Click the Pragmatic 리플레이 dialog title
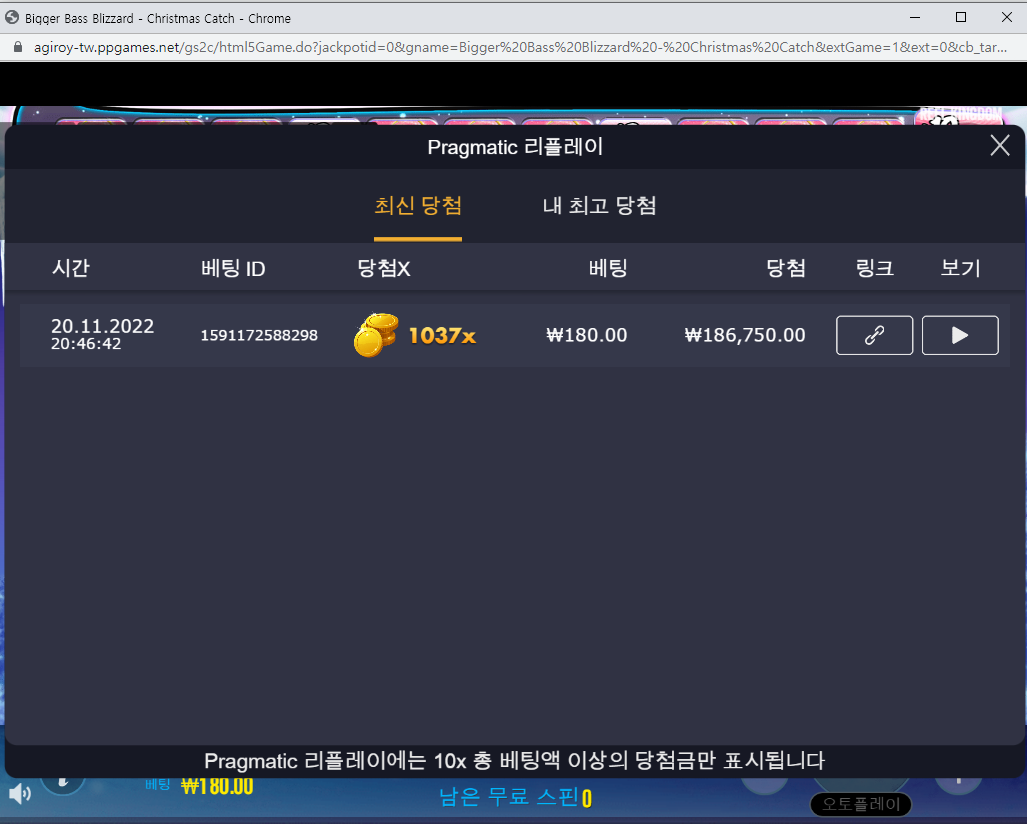 click(515, 147)
